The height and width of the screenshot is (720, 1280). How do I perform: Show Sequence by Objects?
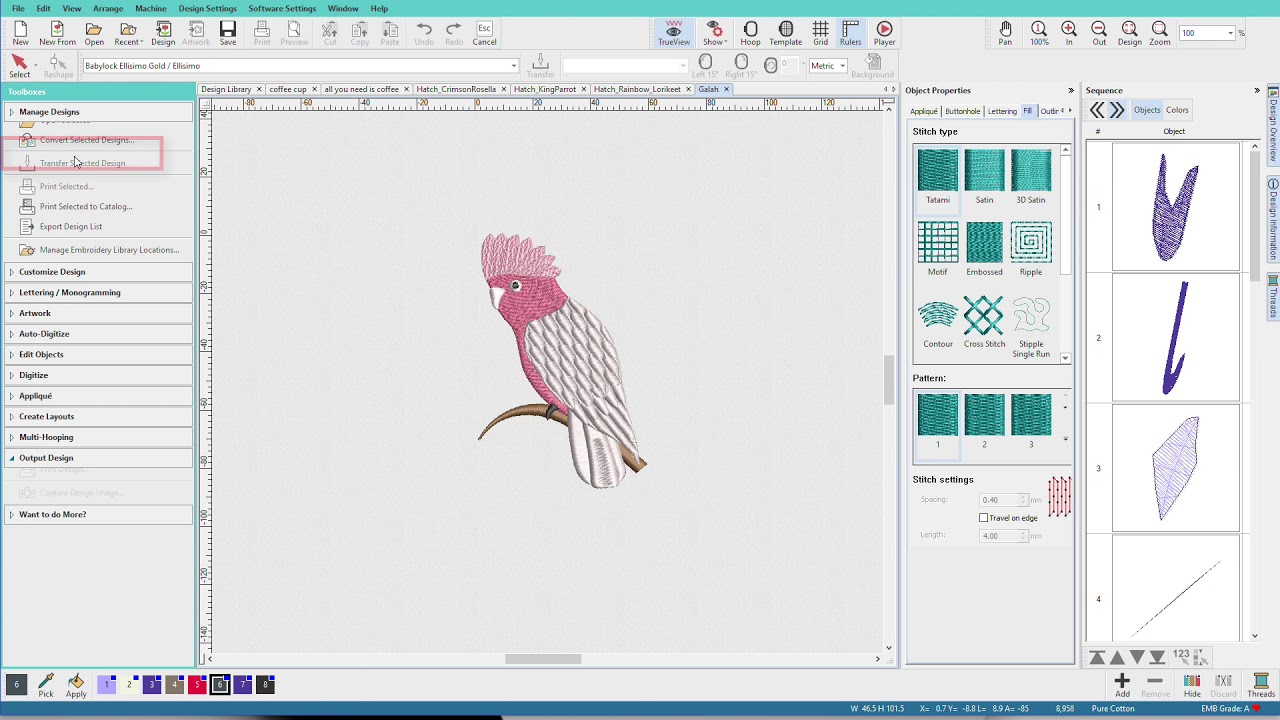tap(1147, 110)
